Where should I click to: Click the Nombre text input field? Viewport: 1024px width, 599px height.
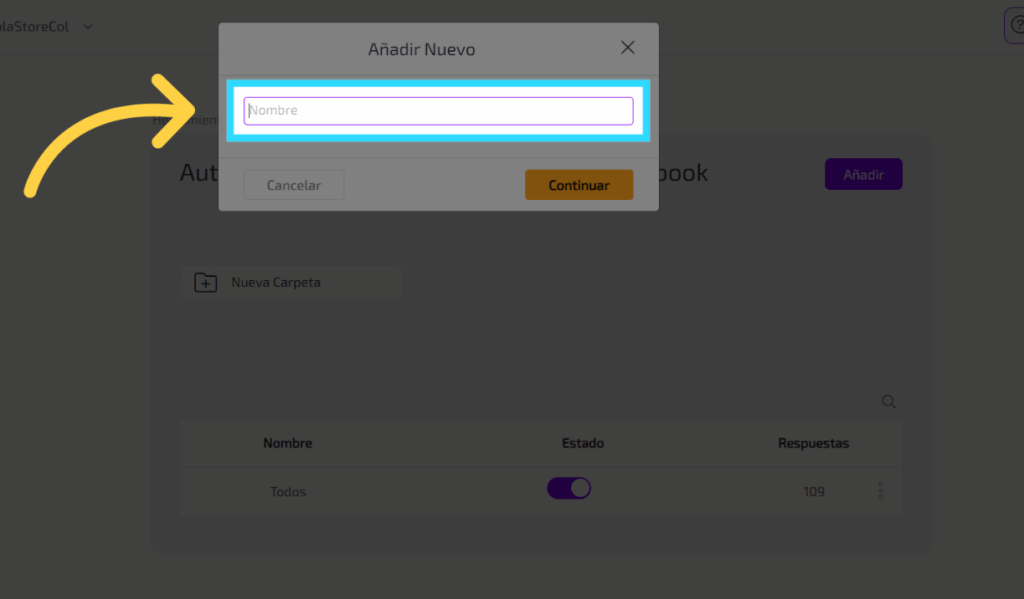(x=438, y=111)
